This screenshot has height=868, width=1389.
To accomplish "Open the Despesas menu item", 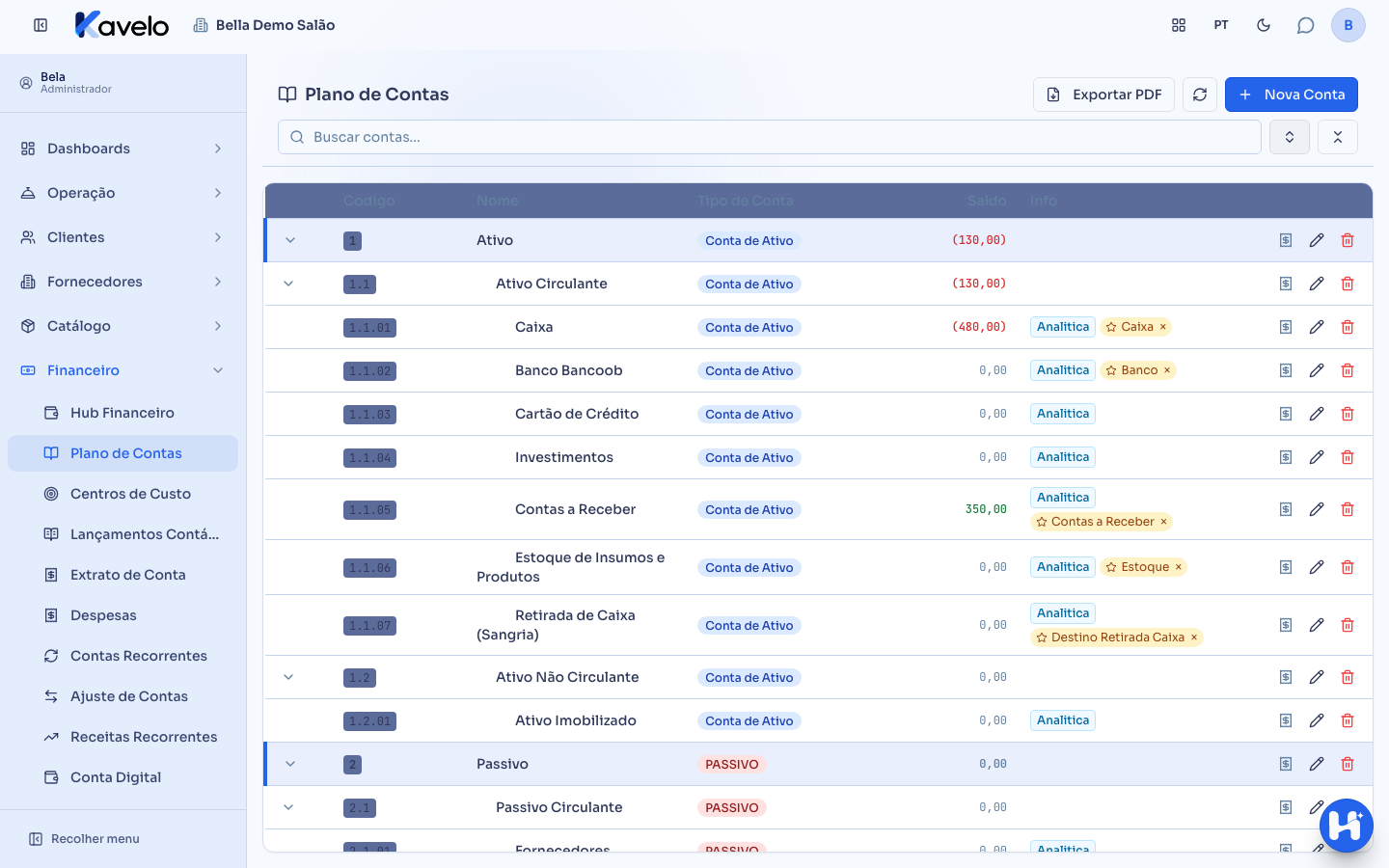I will [x=123, y=615].
